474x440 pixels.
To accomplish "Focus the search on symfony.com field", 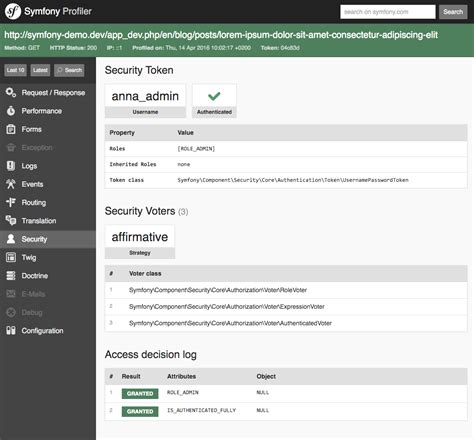I will 388,12.
